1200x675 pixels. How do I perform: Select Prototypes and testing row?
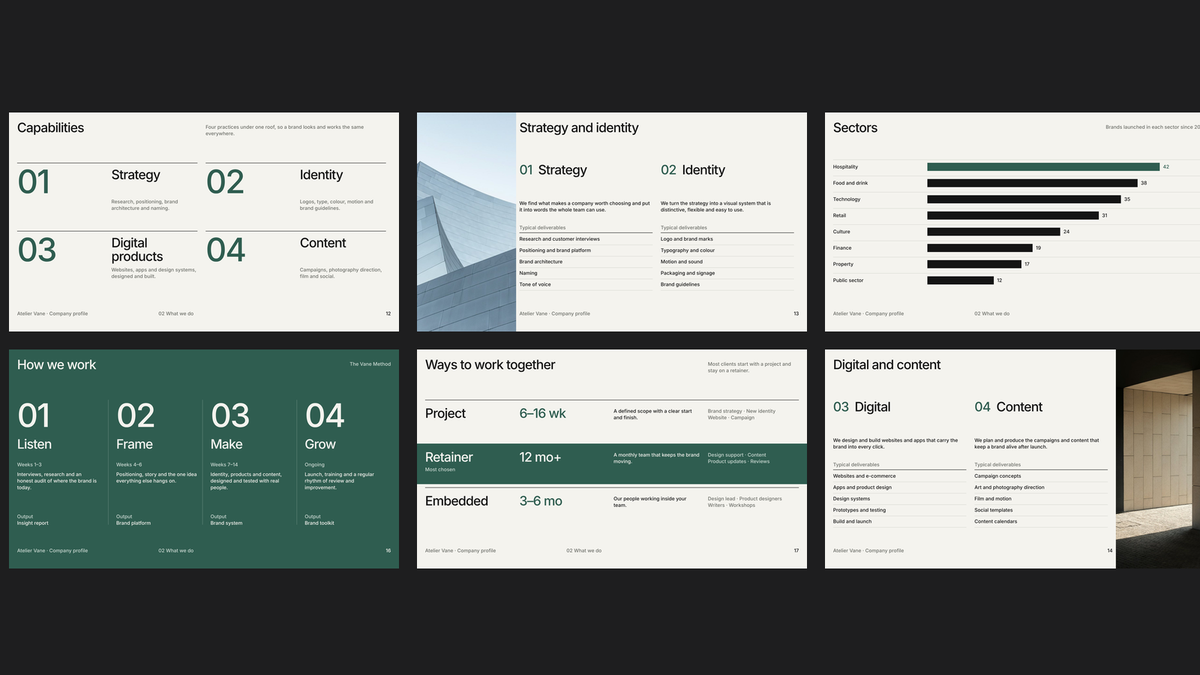(900, 510)
